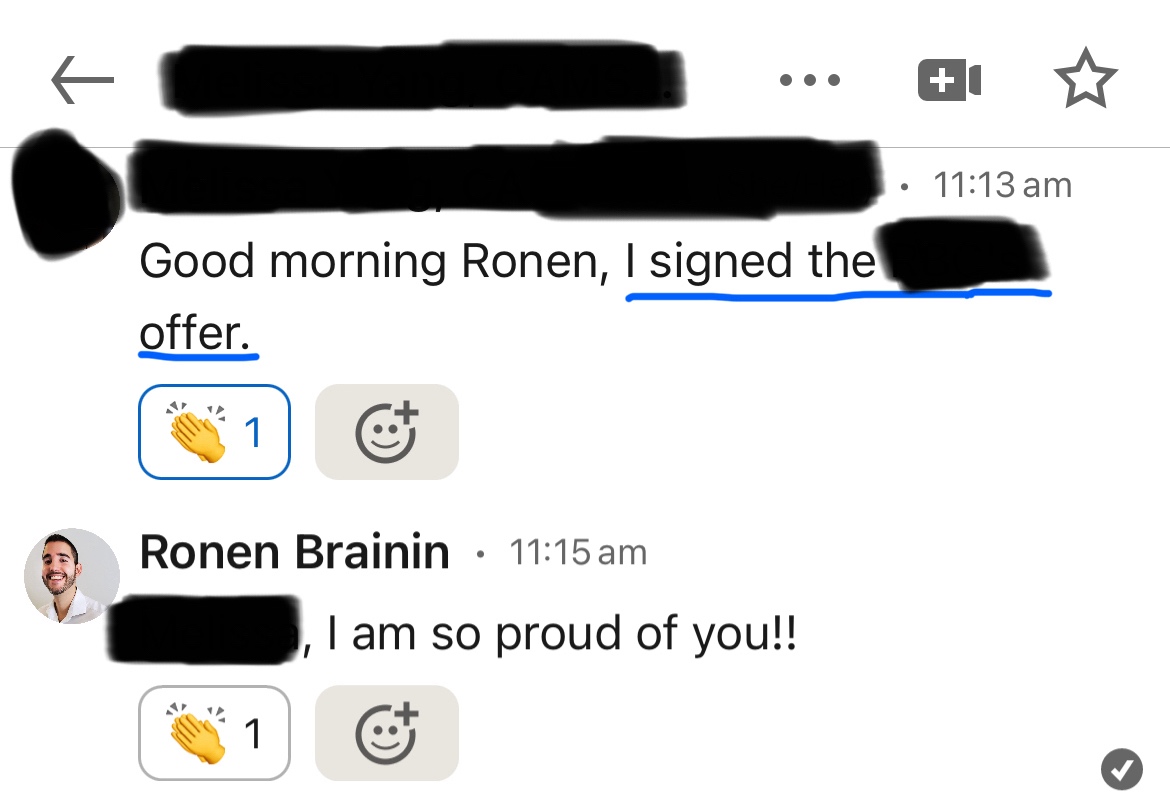1170x793 pixels.
Task: Star this conversation
Action: pos(1086,80)
